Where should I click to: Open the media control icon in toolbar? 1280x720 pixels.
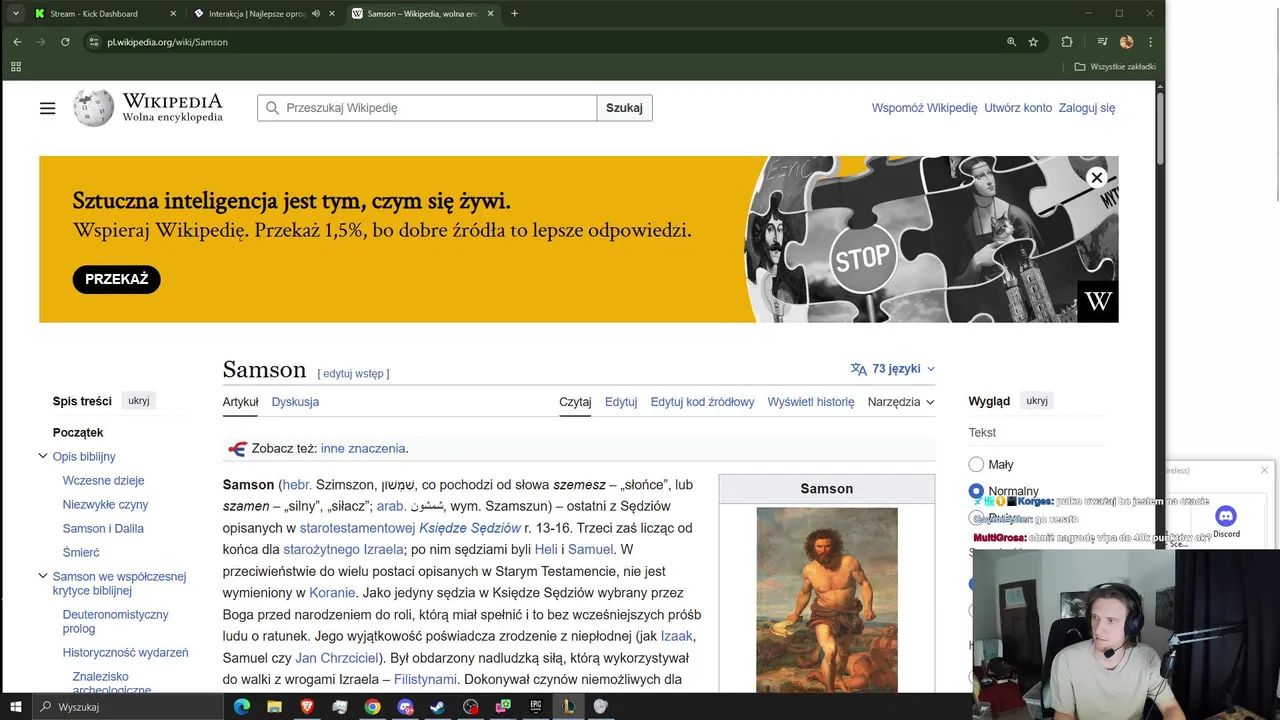point(1102,42)
